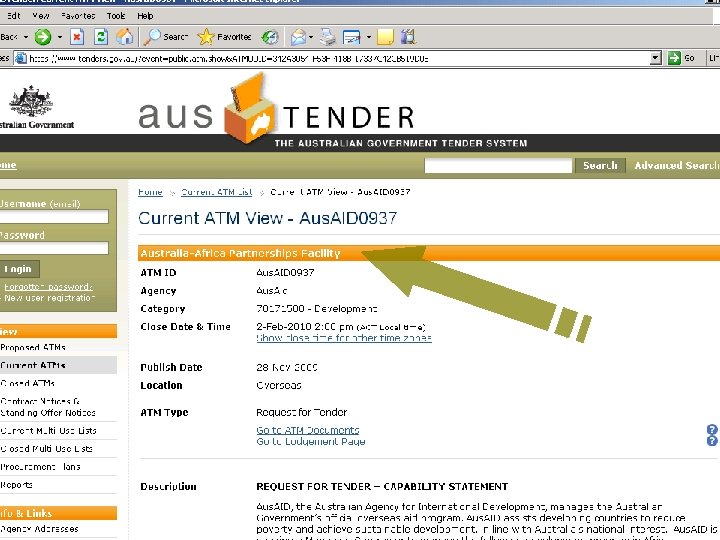Click the Home breadcrumb link

150,192
